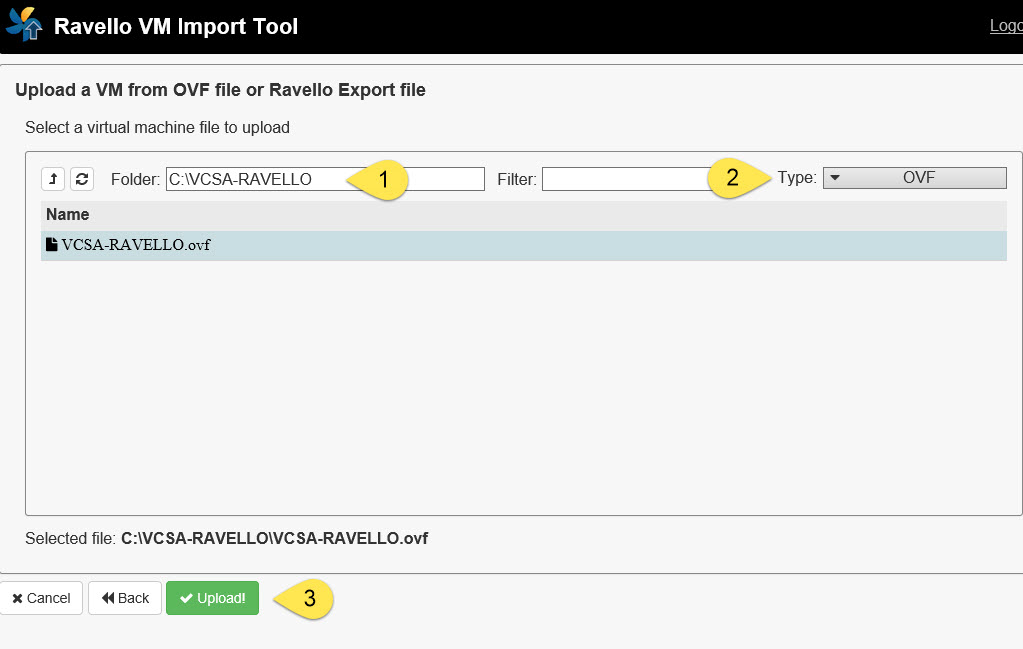This screenshot has width=1023, height=649.
Task: Cancel the VM upload
Action: 41,598
